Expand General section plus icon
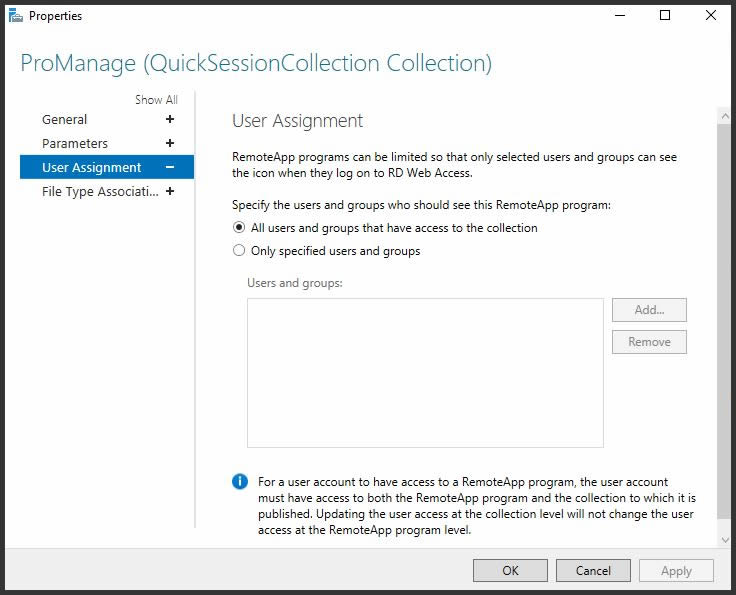The width and height of the screenshot is (736, 595). [170, 119]
